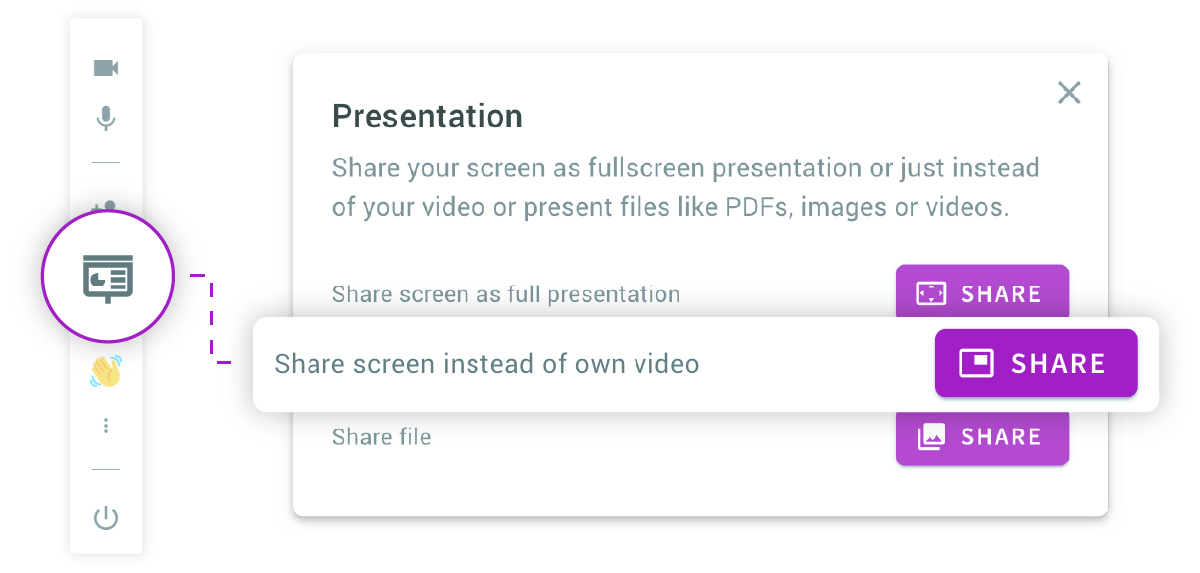Click the description paragraph mentioning PDFs
The width and height of the screenshot is (1200, 573).
pyautogui.click(x=686, y=188)
